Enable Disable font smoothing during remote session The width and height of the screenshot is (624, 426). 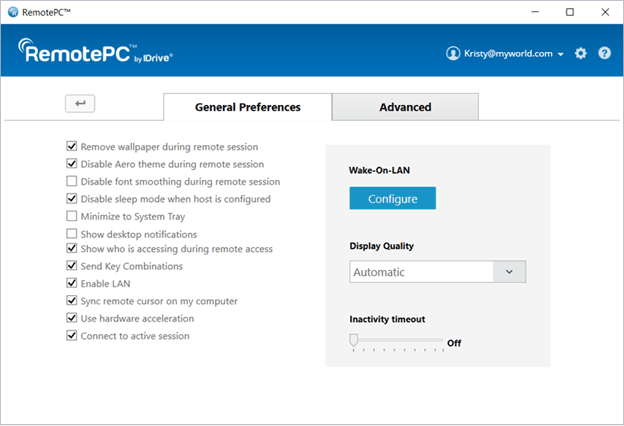(72, 181)
